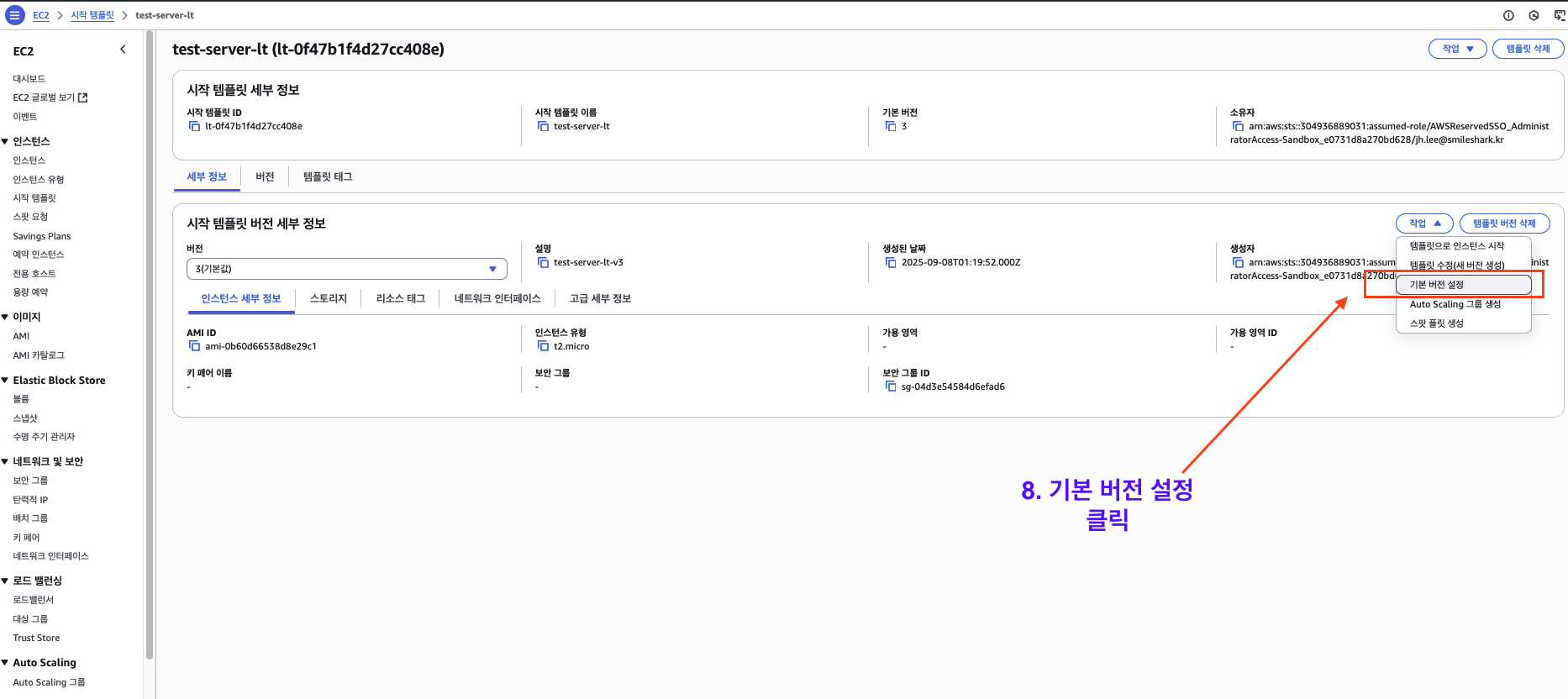Open the version dropdown showing 3(기본값)
Screen dimensions: 1568x699
[346, 269]
